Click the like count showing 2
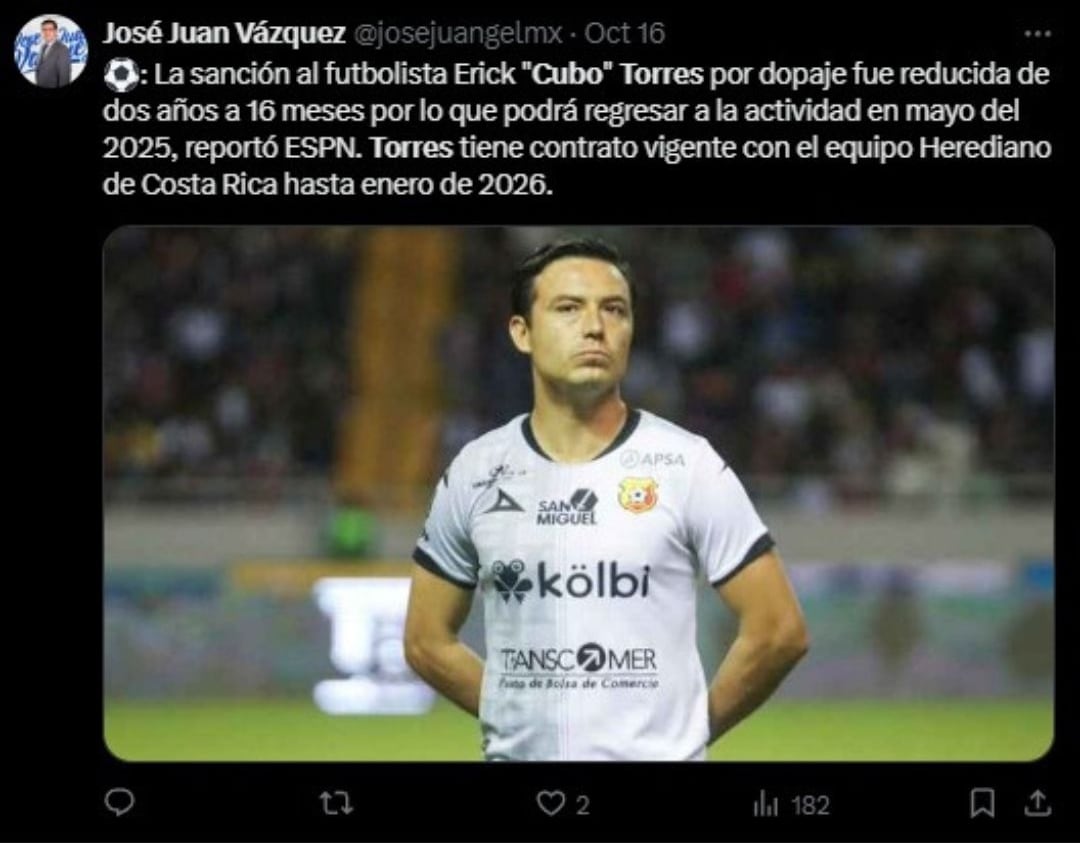The image size is (1080, 843). pos(583,804)
